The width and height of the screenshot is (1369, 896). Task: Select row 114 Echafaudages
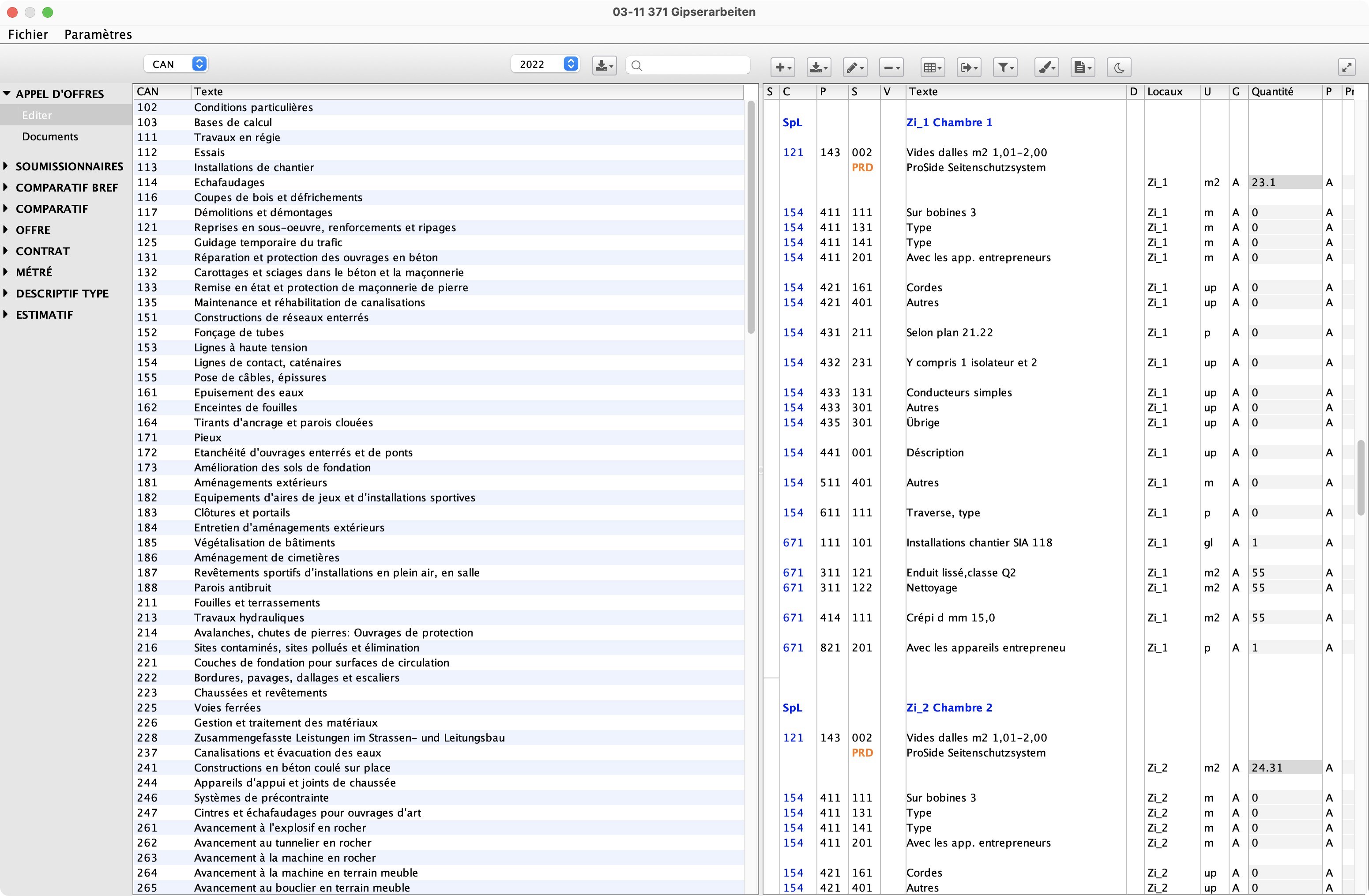click(x=438, y=182)
